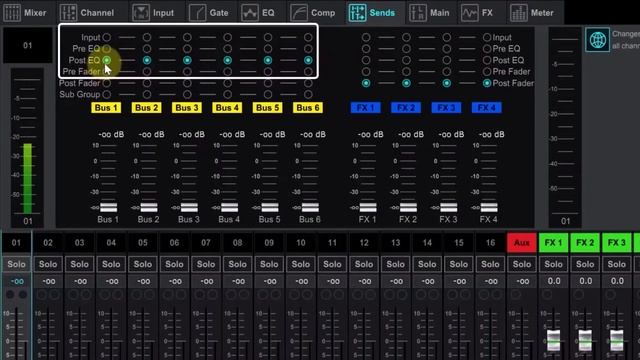Solo channel 16
The width and height of the screenshot is (640, 360).
tap(490, 264)
